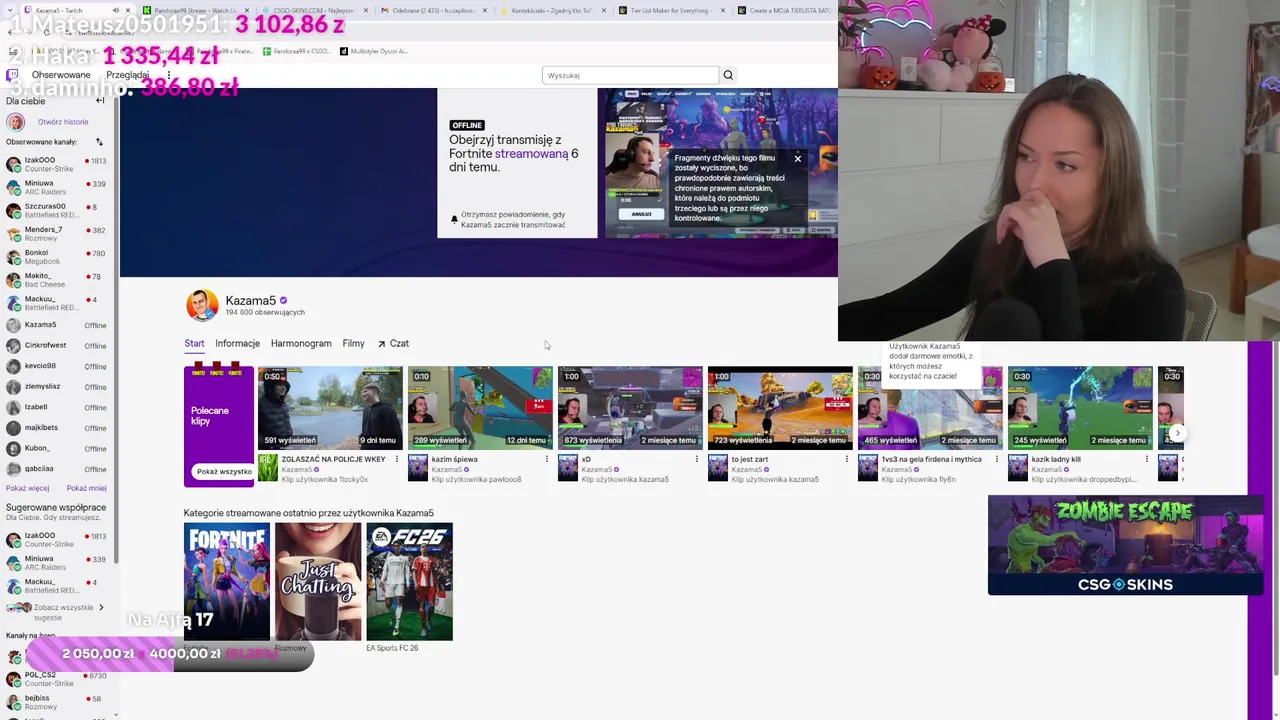Open clip title ZGŁASZAĆ NA POLICJE WKEY
This screenshot has width=1280, height=720.
[333, 459]
